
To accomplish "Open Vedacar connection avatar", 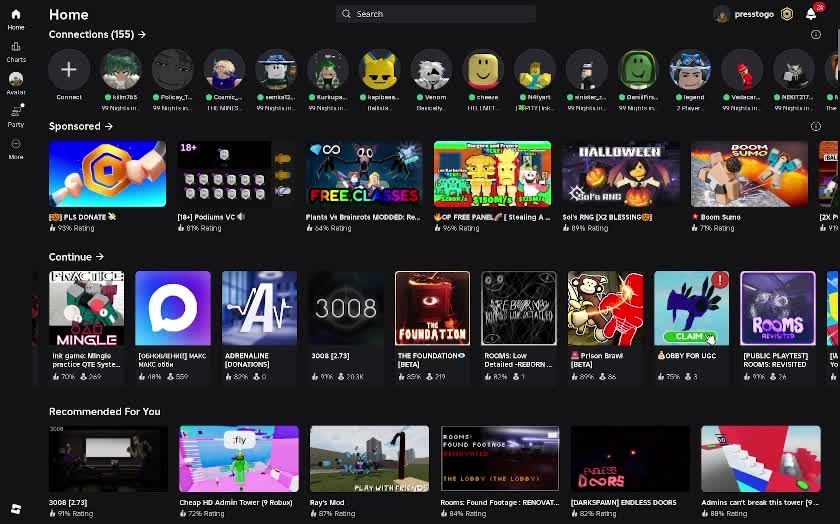I will [742, 70].
